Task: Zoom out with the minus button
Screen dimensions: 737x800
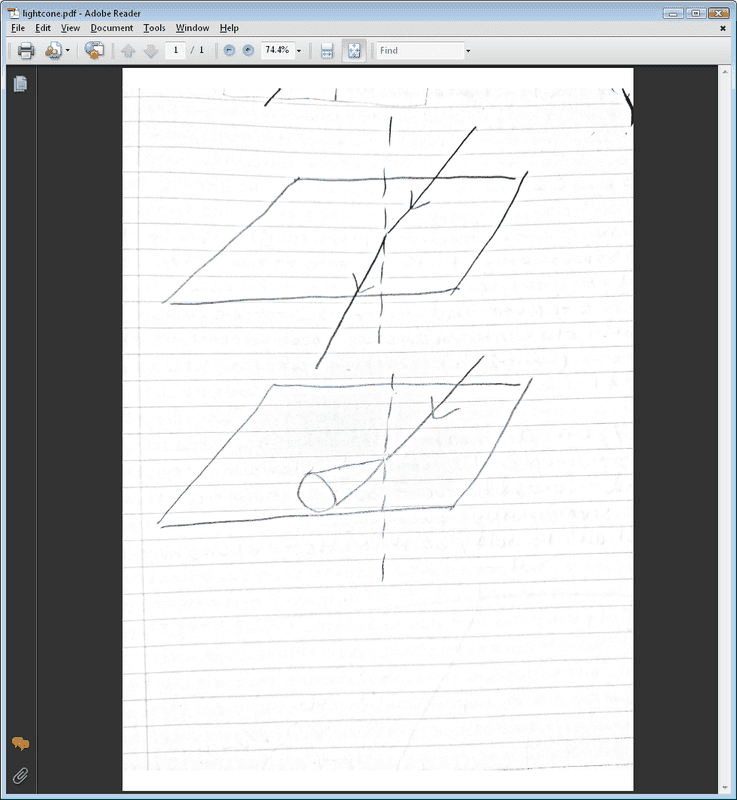Action: click(x=230, y=50)
